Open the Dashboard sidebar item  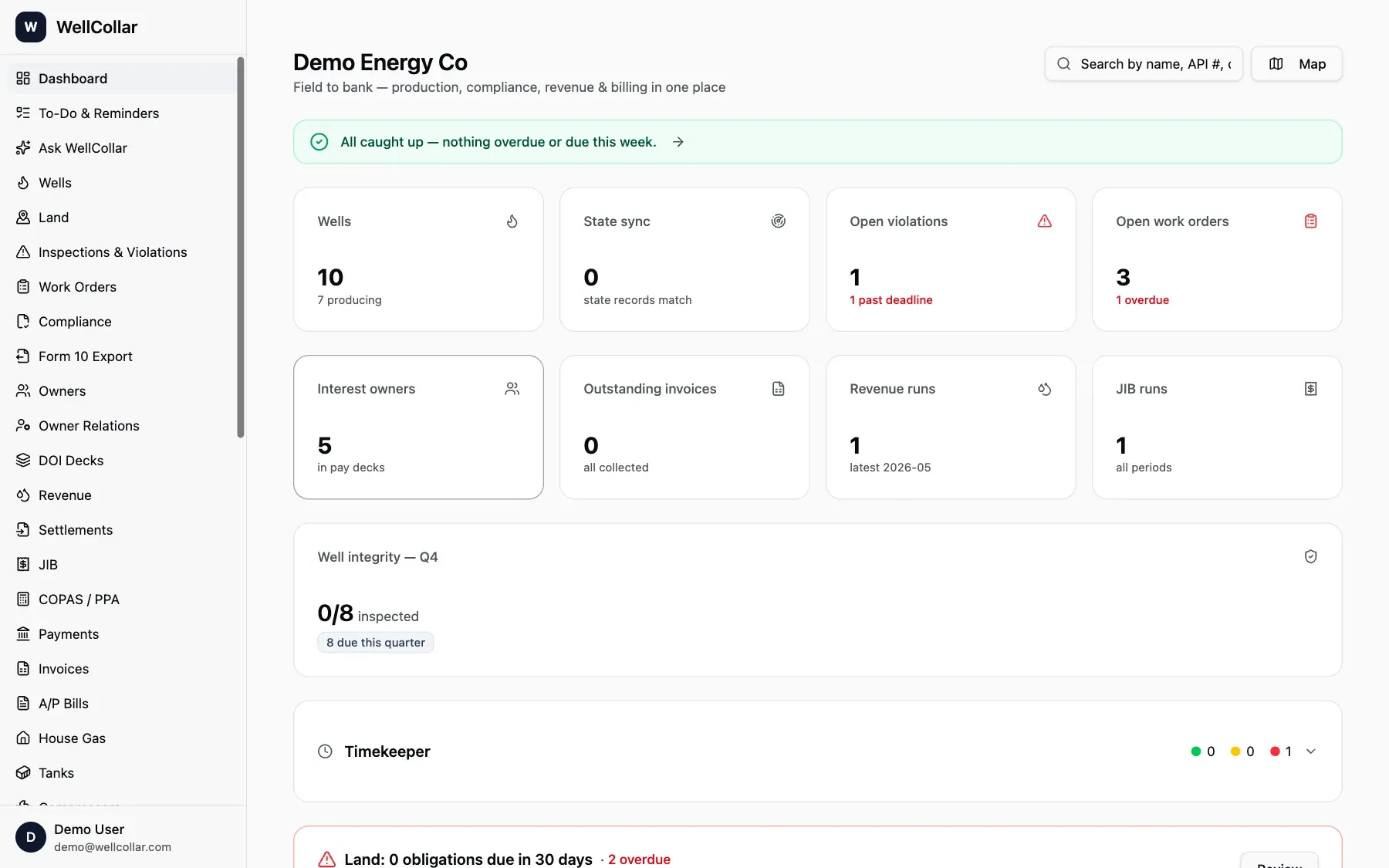point(123,79)
